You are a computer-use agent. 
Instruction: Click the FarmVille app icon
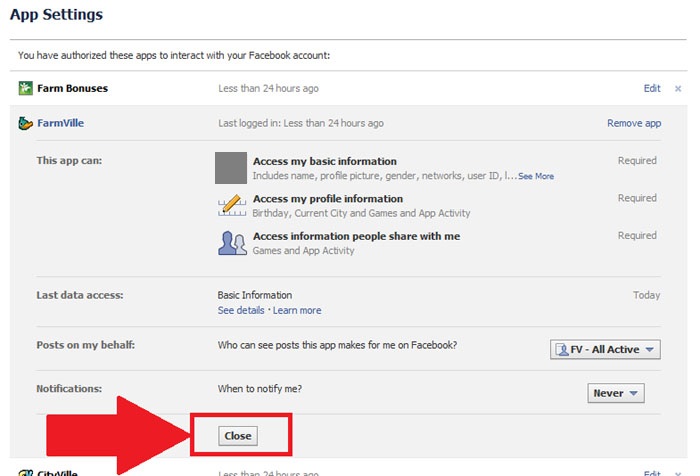25,123
